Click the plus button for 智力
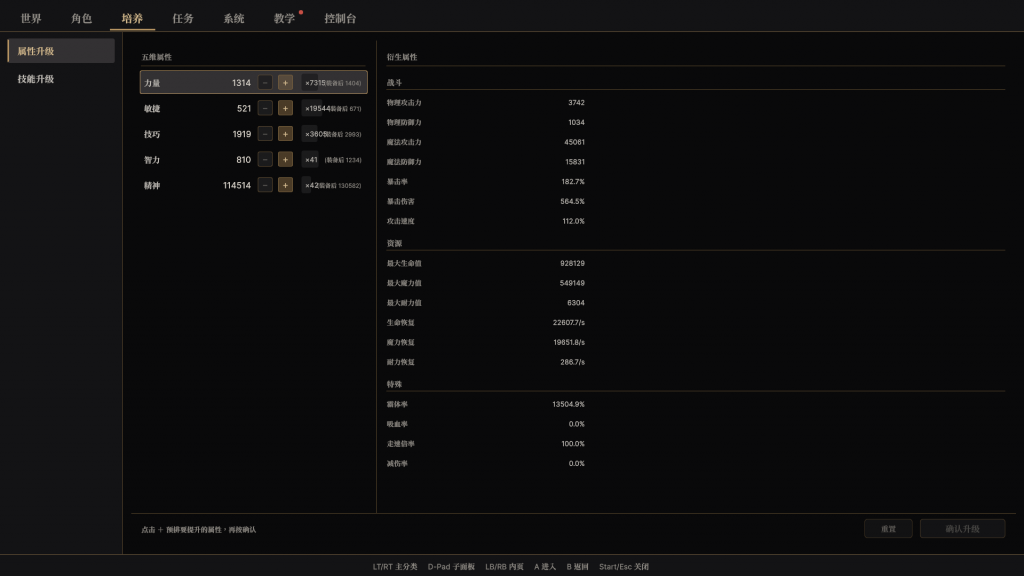 click(x=285, y=159)
